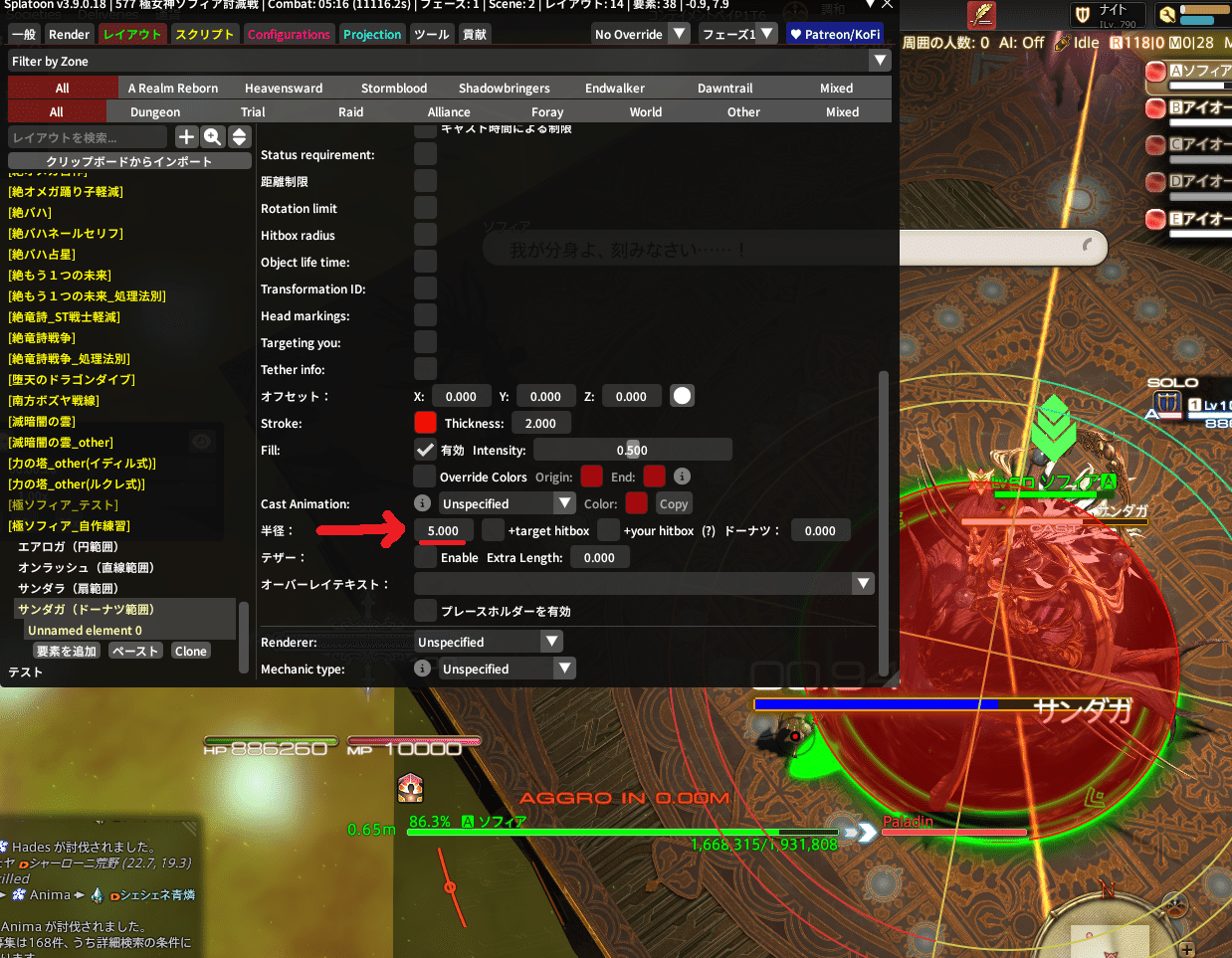Screen dimensions: 1232x958
Task: Switch to the スクリプト tab
Action: (204, 34)
